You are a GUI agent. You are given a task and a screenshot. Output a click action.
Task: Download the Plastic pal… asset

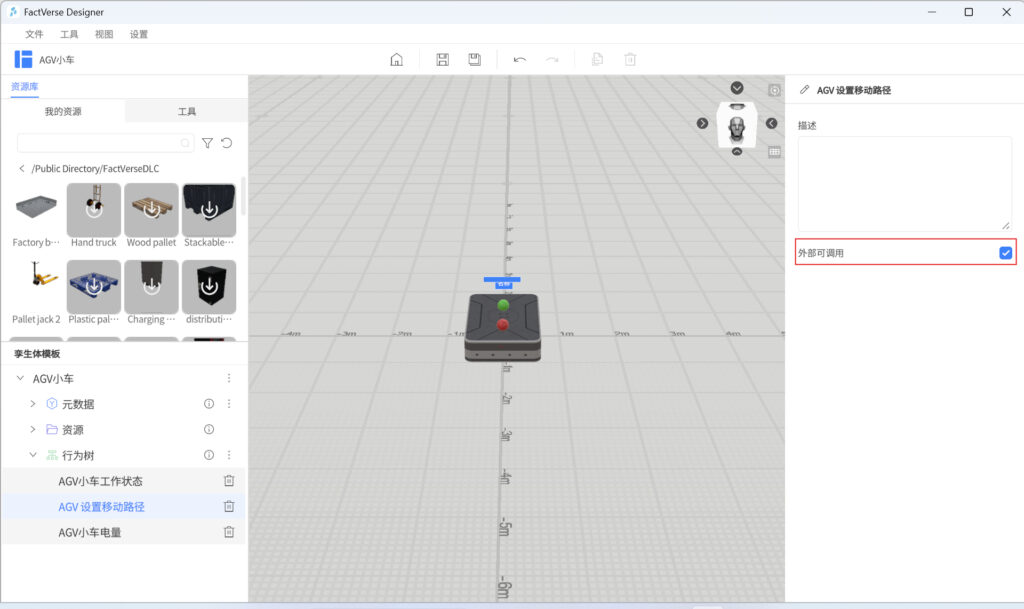pyautogui.click(x=94, y=287)
